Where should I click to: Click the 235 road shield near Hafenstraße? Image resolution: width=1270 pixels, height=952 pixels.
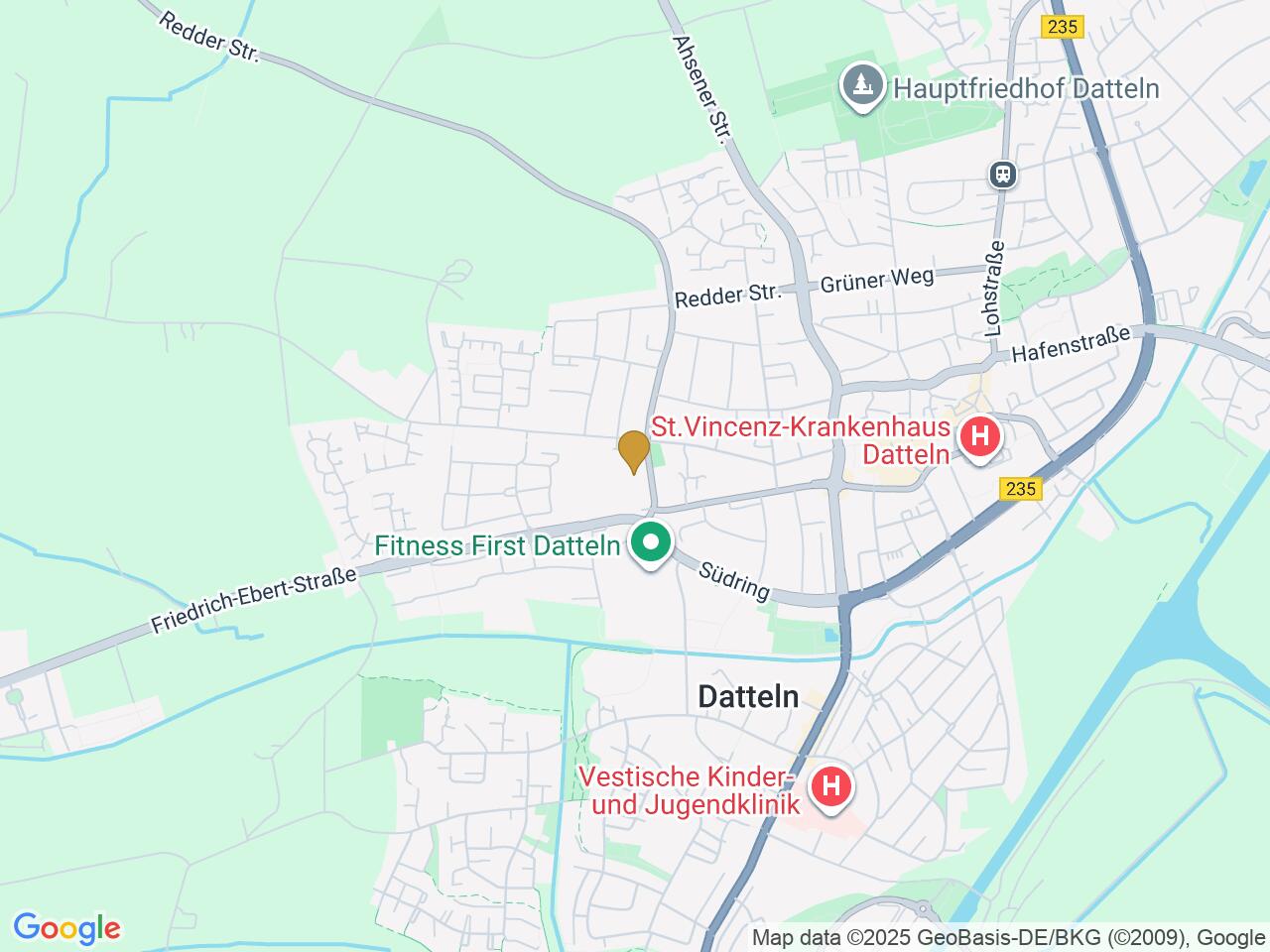1020,489
